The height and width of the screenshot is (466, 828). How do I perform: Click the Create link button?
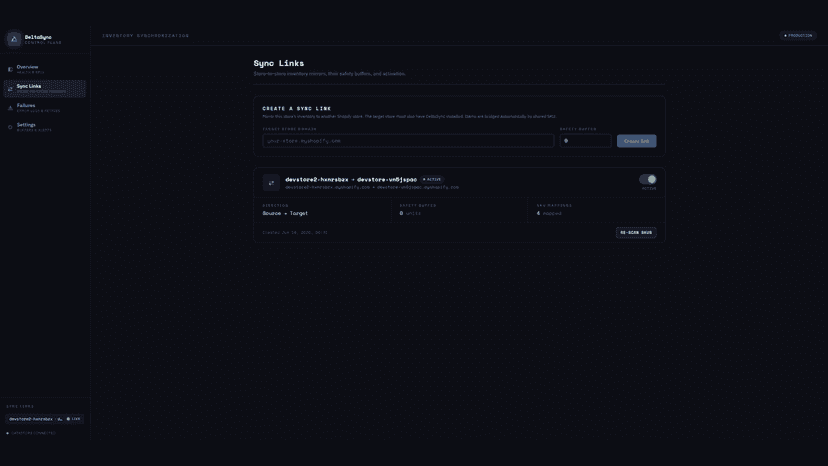click(x=636, y=141)
